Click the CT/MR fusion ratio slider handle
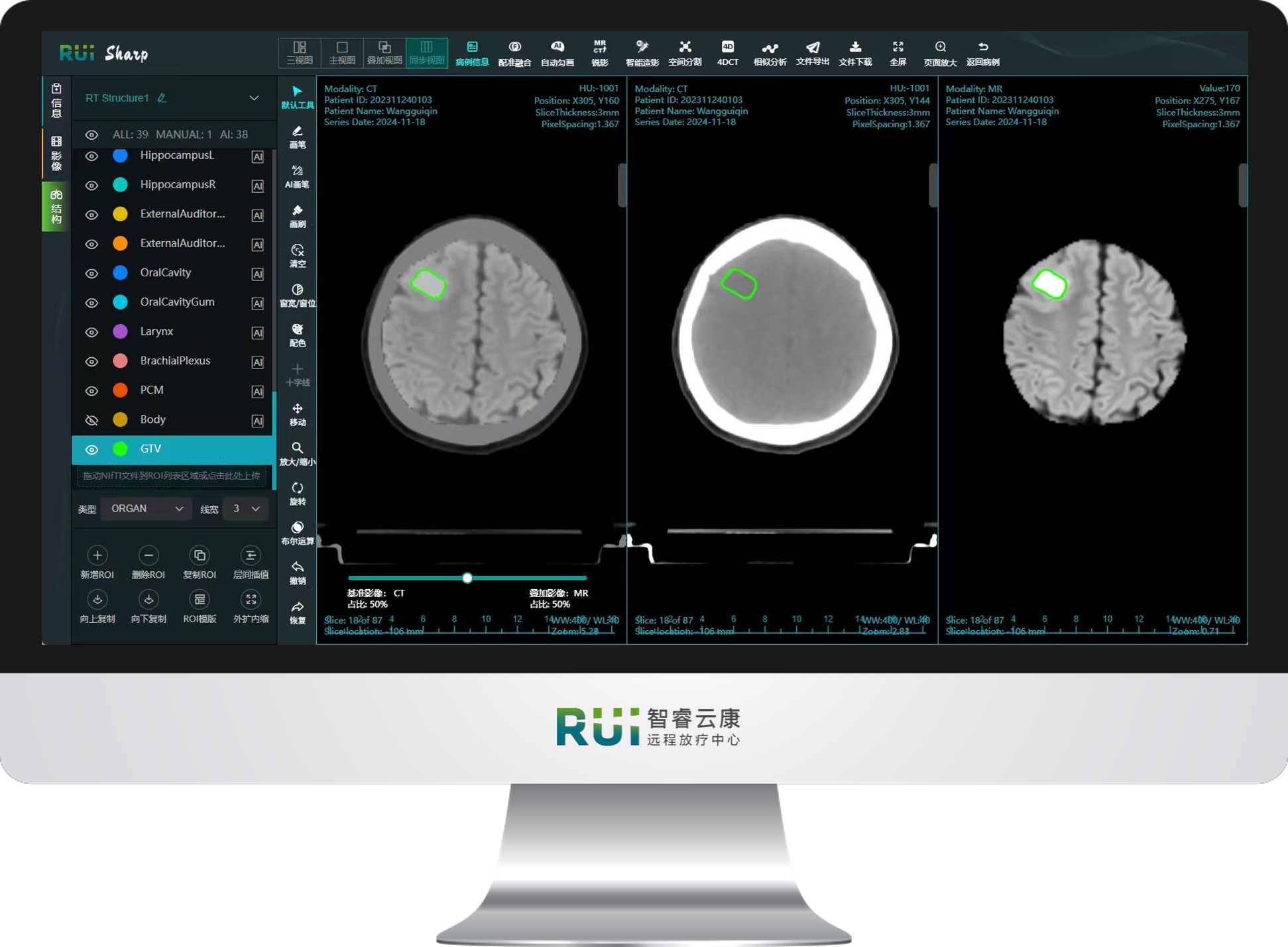1288x947 pixels. 467,578
